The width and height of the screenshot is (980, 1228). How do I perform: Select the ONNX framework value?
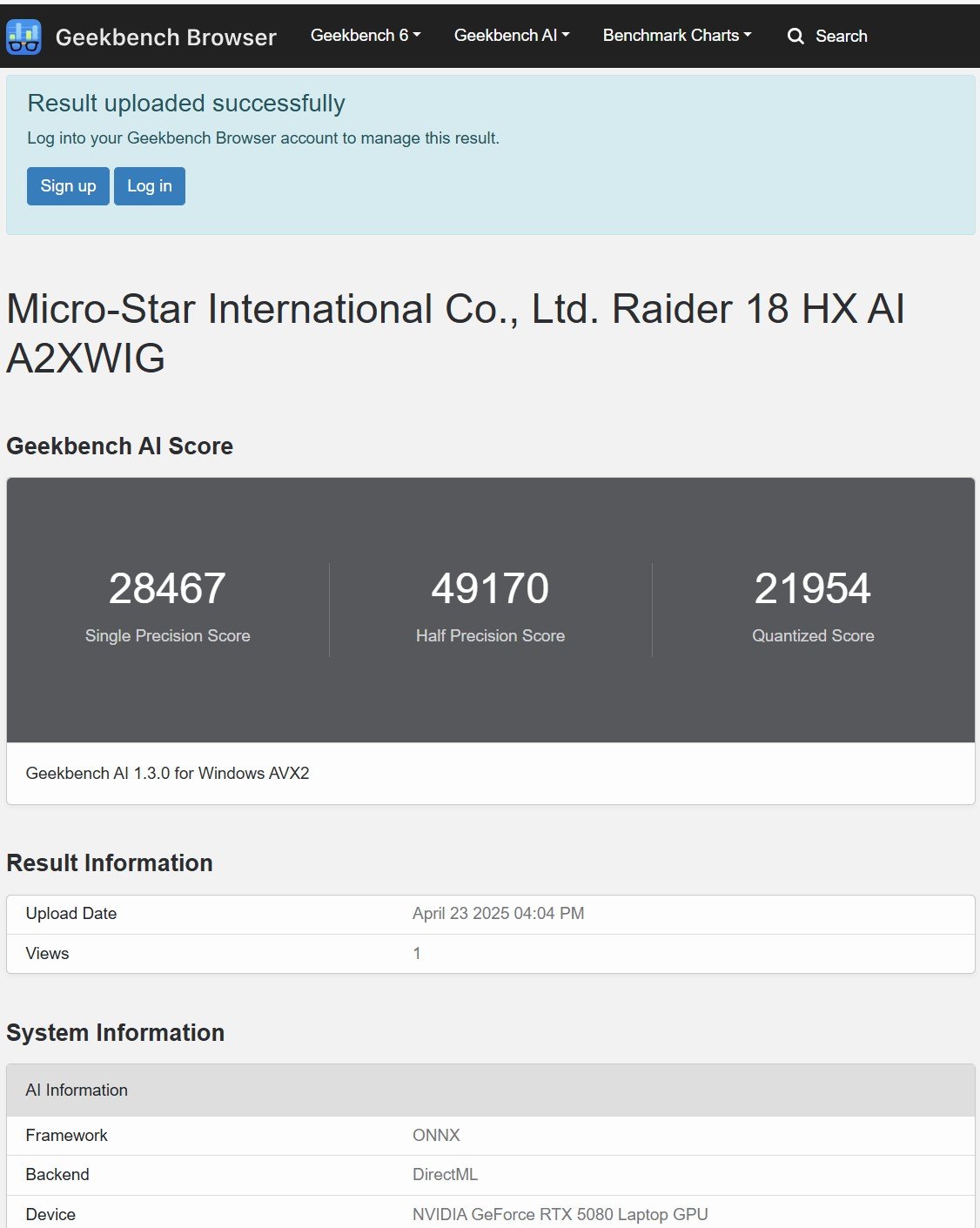pos(436,1136)
